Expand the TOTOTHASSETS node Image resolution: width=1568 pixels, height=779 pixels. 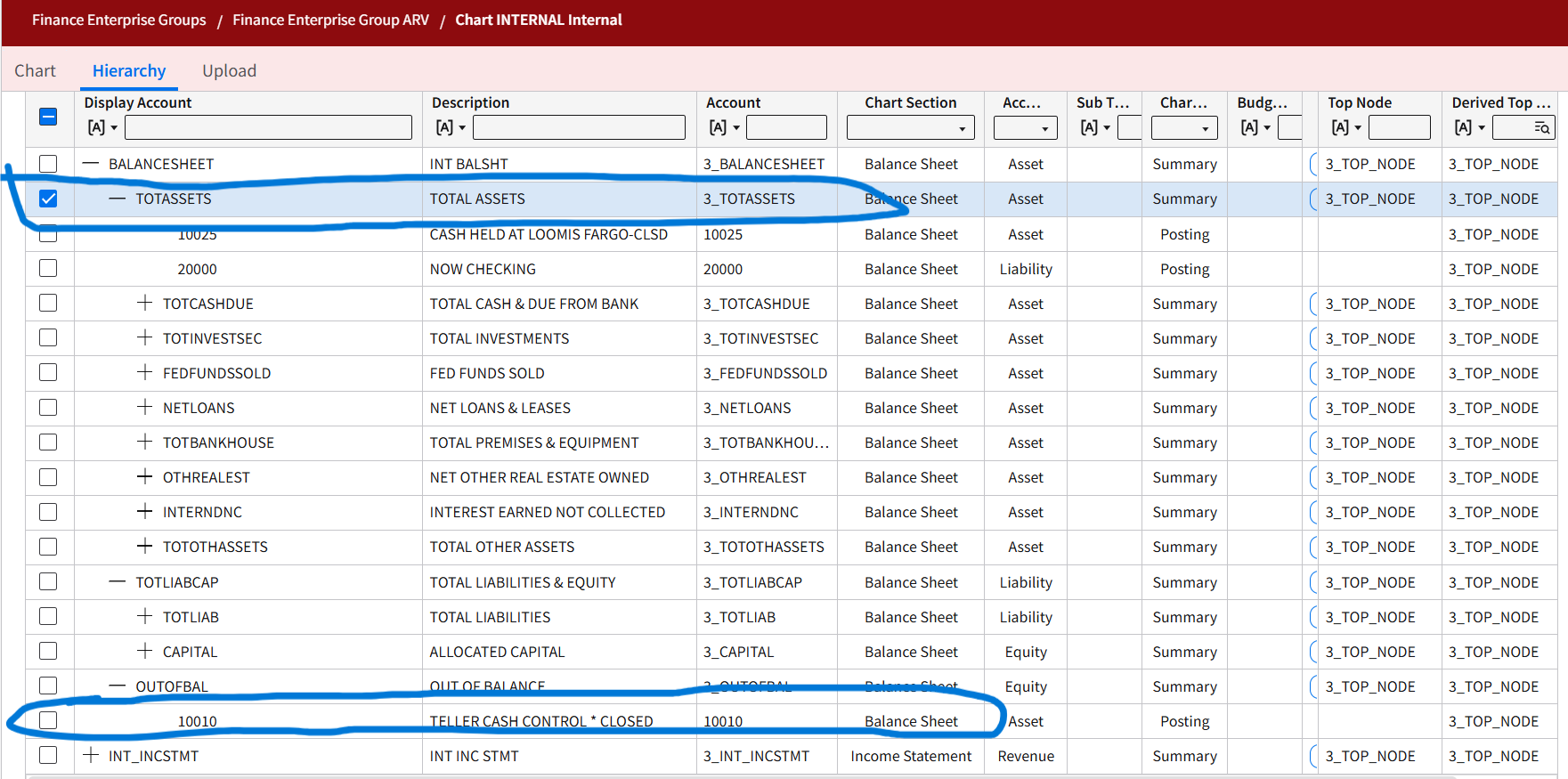pyautogui.click(x=144, y=546)
